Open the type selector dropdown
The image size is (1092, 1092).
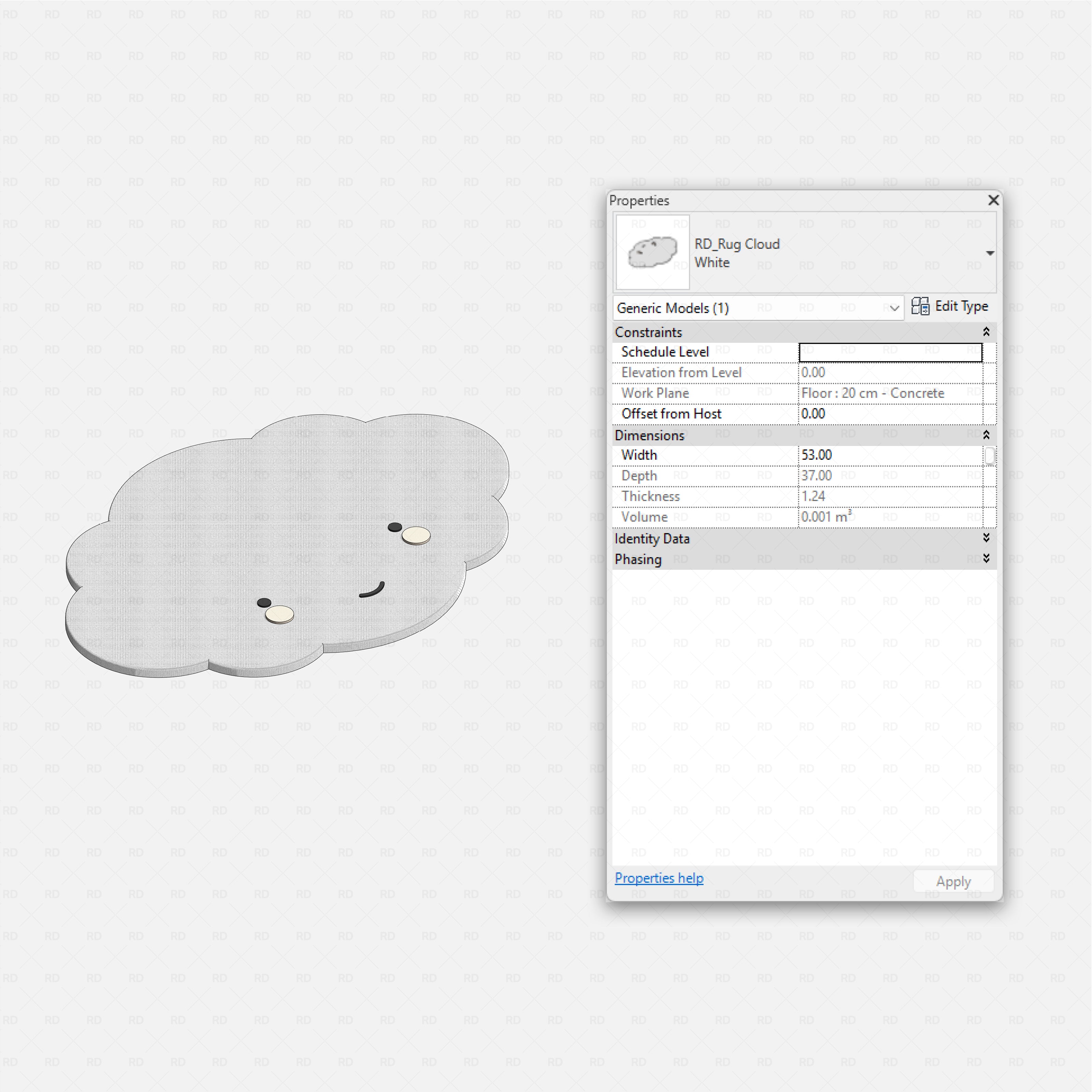pyautogui.click(x=991, y=253)
